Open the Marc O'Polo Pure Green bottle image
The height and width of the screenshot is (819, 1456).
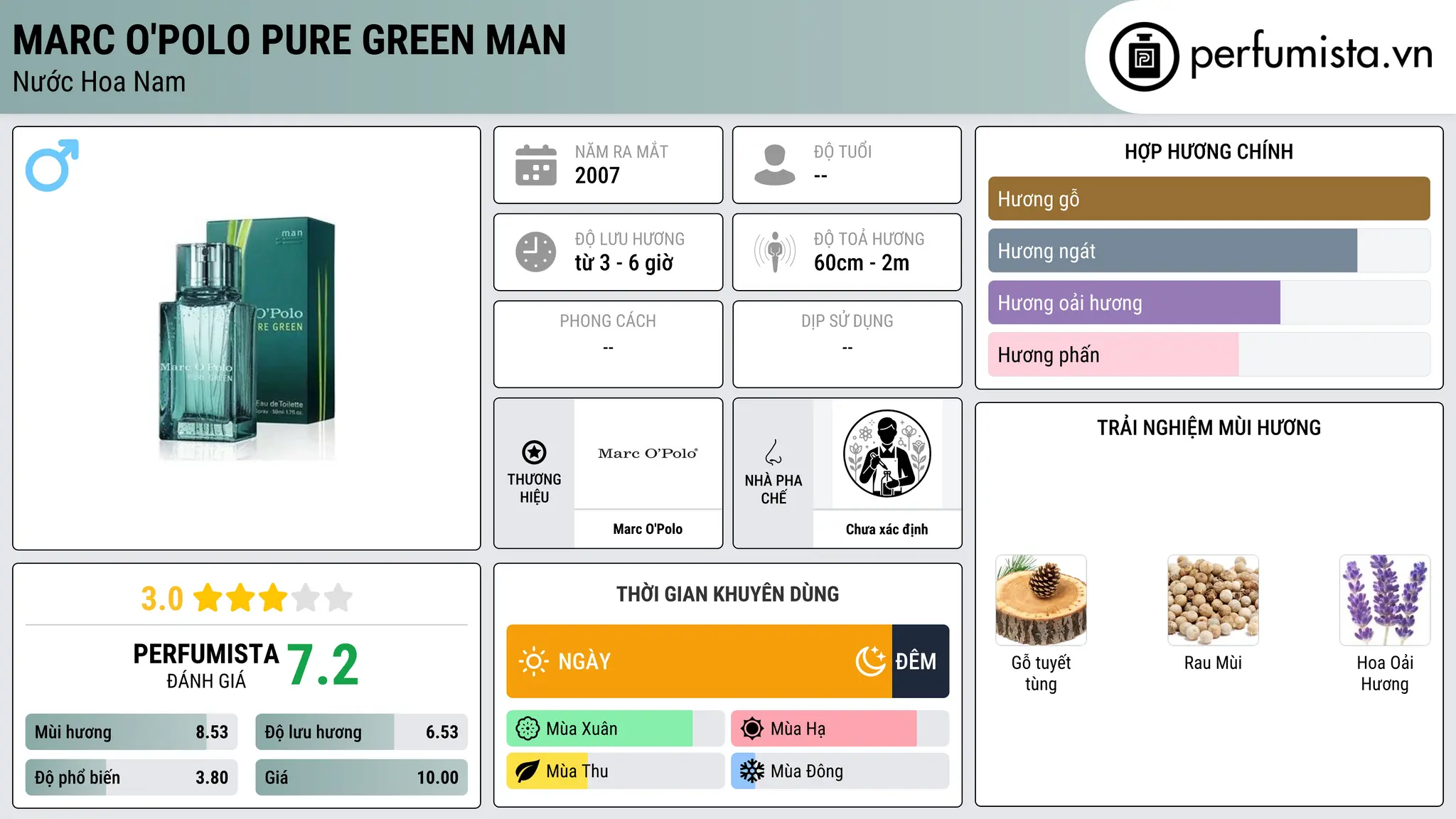pos(247,338)
